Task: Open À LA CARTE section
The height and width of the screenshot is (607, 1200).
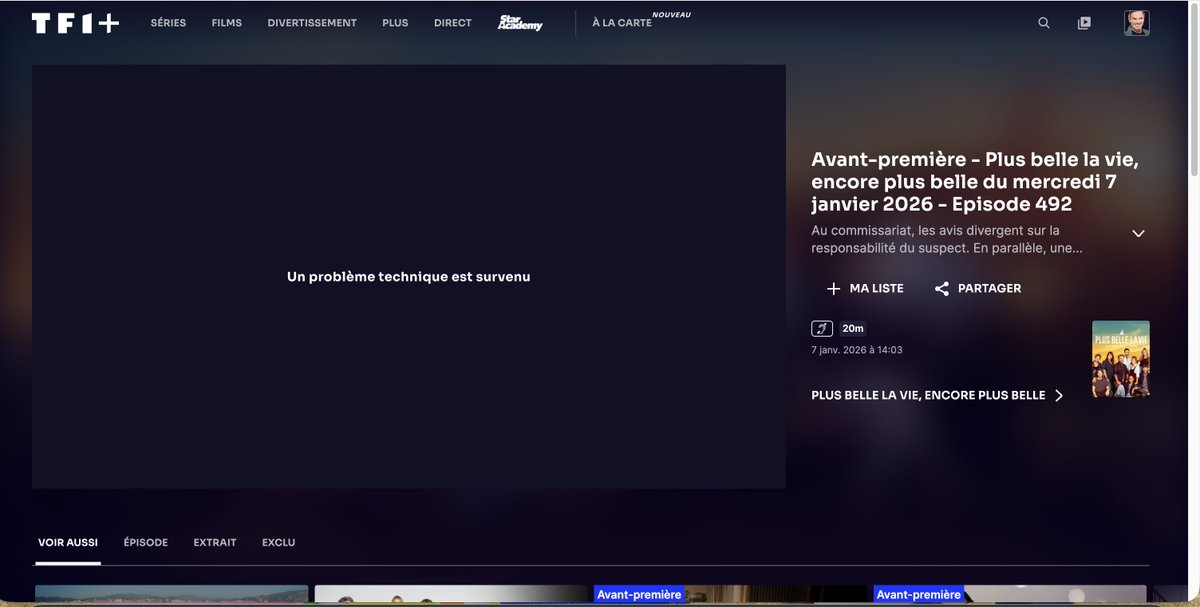Action: click(x=622, y=23)
